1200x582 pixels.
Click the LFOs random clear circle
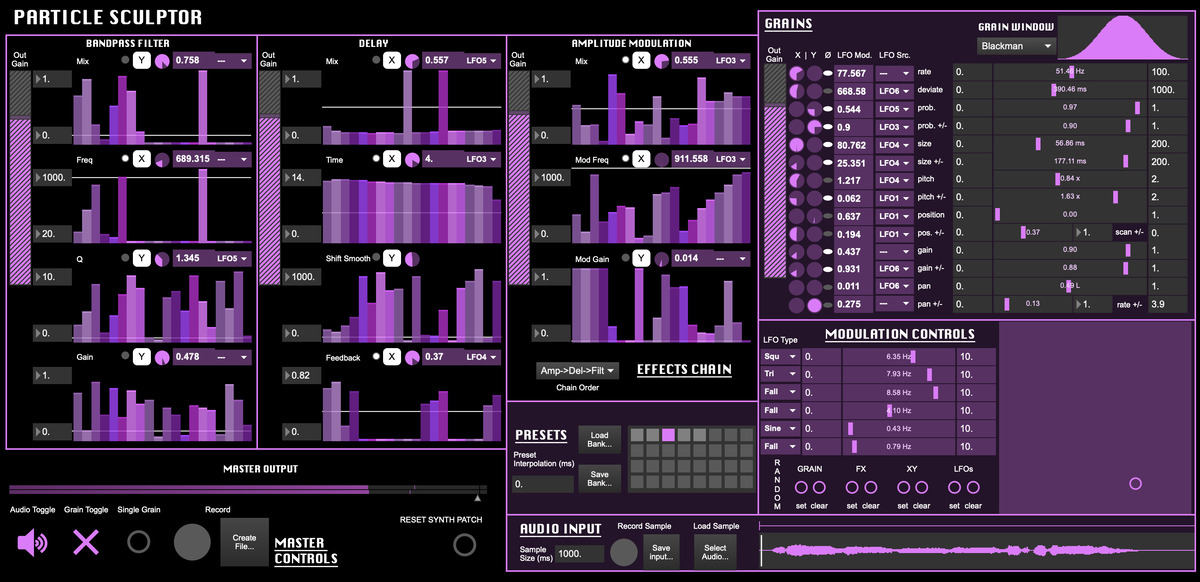pyautogui.click(x=972, y=487)
